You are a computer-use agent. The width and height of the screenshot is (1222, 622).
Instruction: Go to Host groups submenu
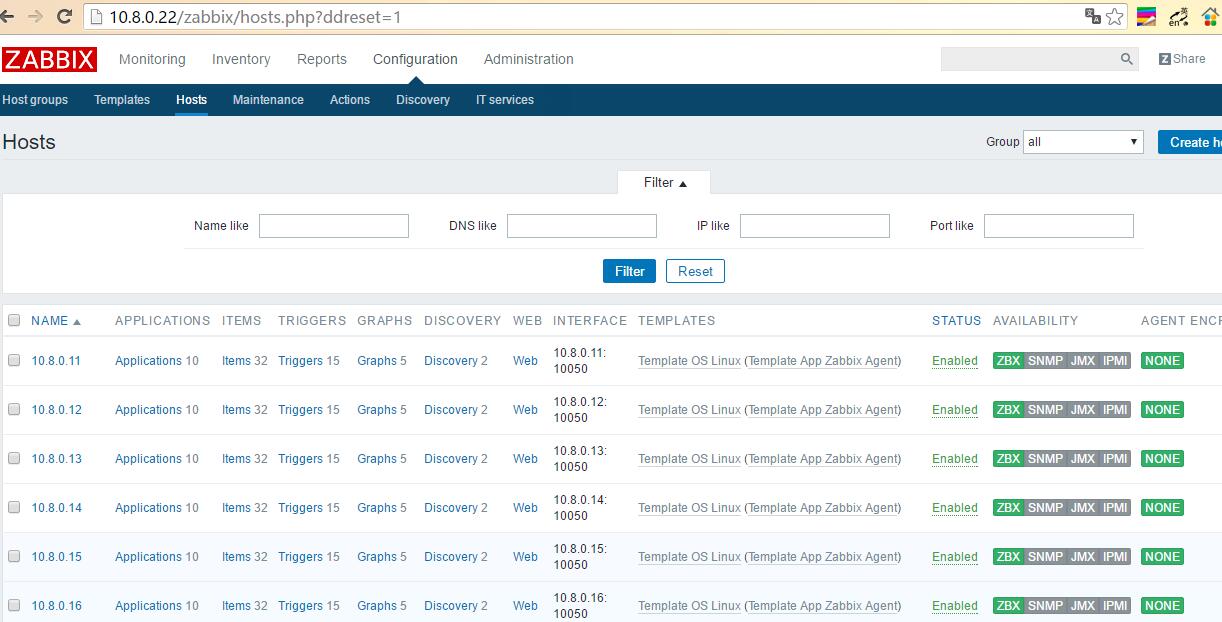35,100
